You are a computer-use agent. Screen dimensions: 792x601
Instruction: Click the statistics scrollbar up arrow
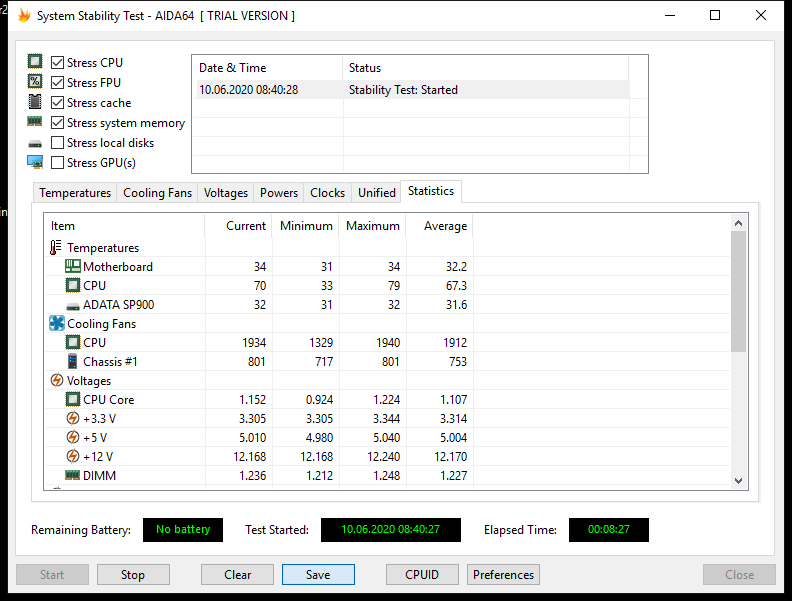coord(738,223)
